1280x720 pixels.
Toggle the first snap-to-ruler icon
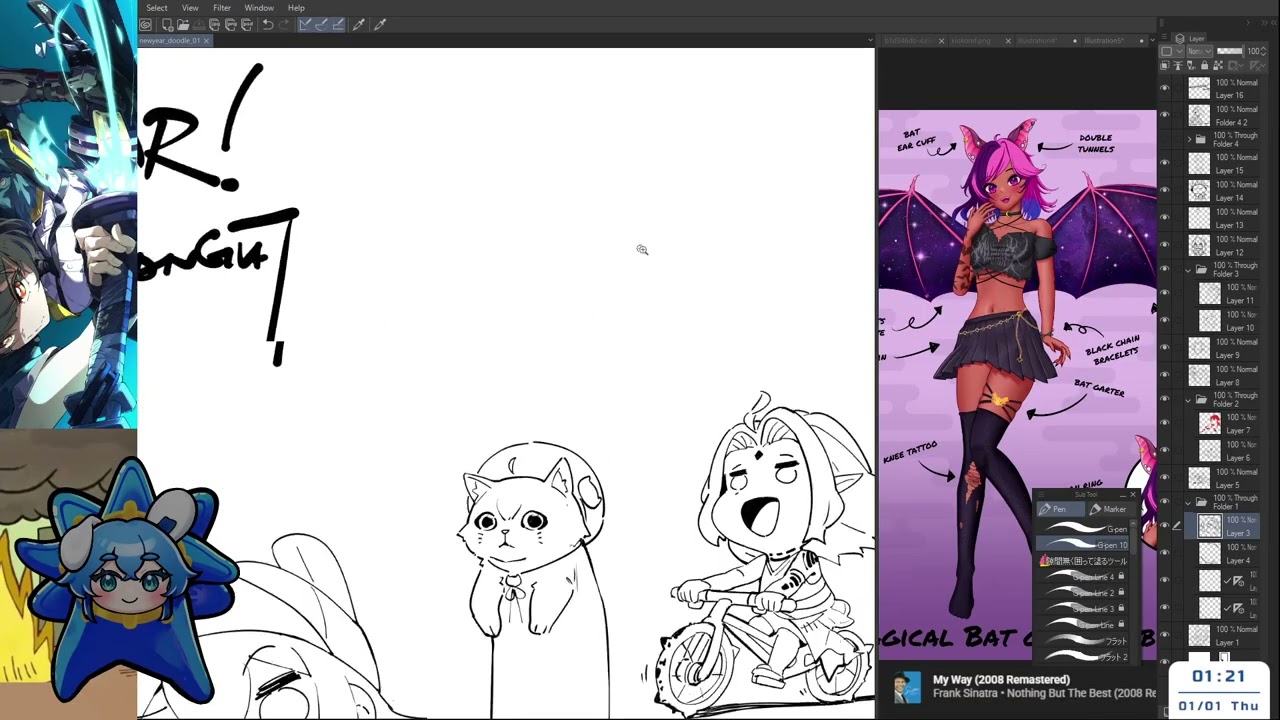tap(305, 24)
